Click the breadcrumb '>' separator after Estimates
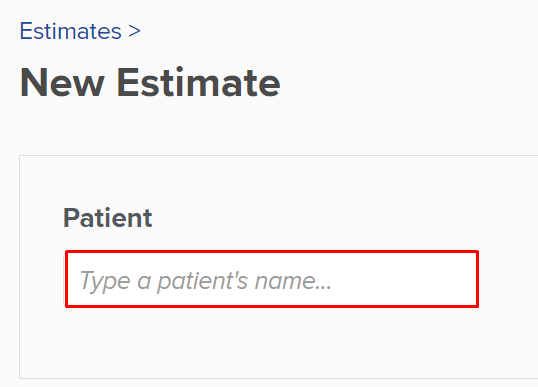Image resolution: width=538 pixels, height=387 pixels. pyautogui.click(x=134, y=31)
